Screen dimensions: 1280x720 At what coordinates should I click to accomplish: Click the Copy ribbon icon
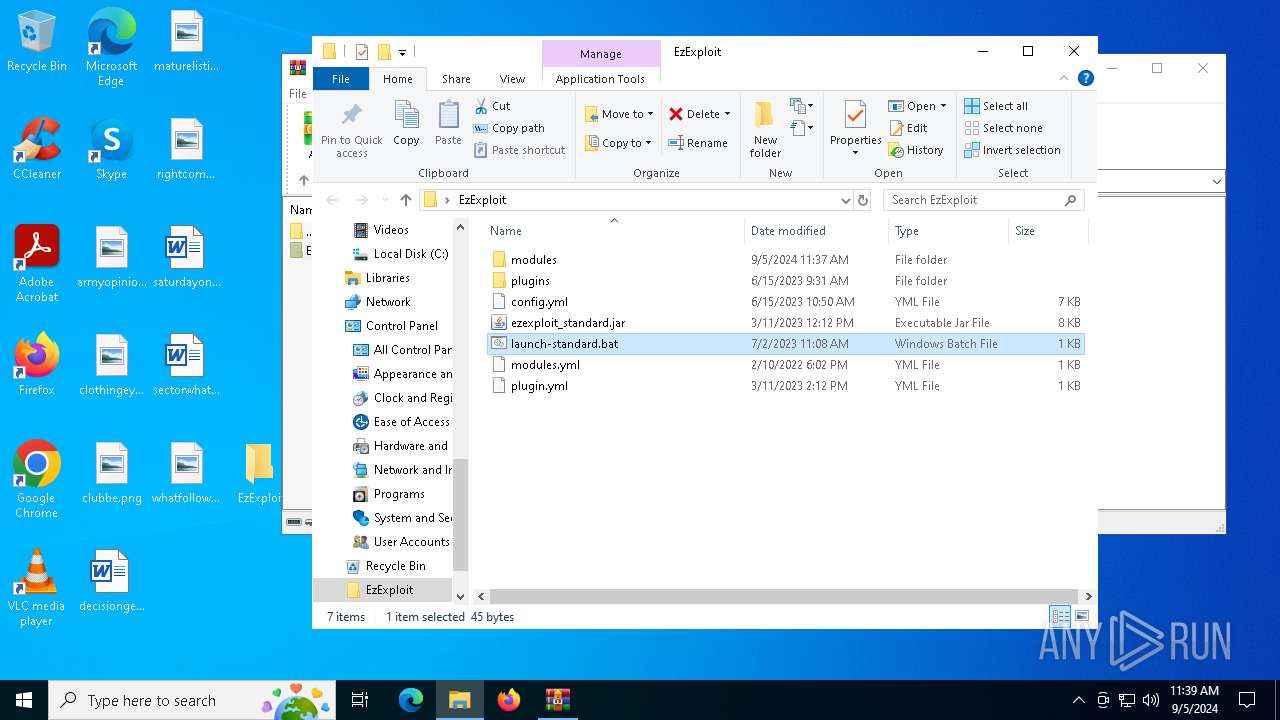pos(406,124)
